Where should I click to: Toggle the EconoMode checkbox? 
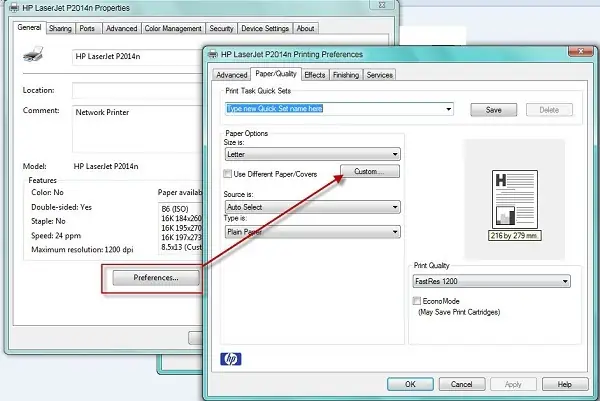pyautogui.click(x=417, y=301)
